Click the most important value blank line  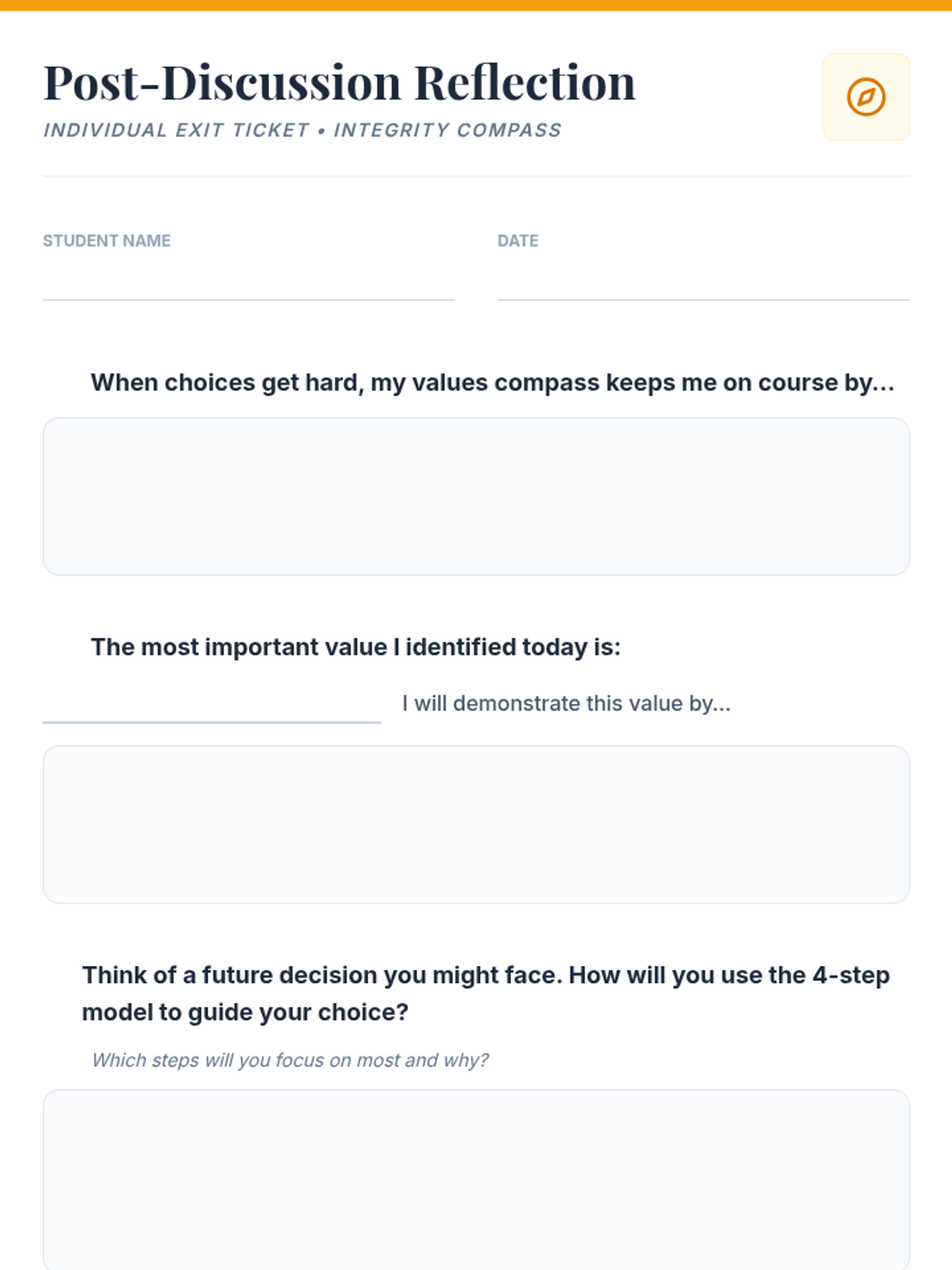click(212, 703)
